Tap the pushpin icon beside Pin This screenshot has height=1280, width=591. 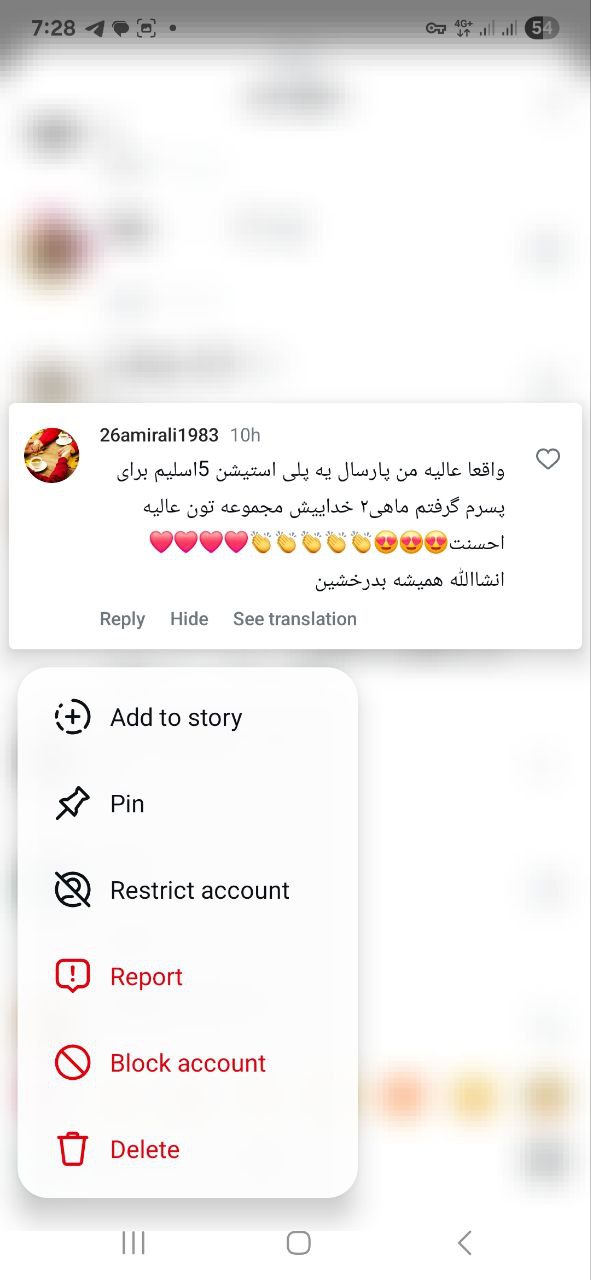(x=72, y=804)
